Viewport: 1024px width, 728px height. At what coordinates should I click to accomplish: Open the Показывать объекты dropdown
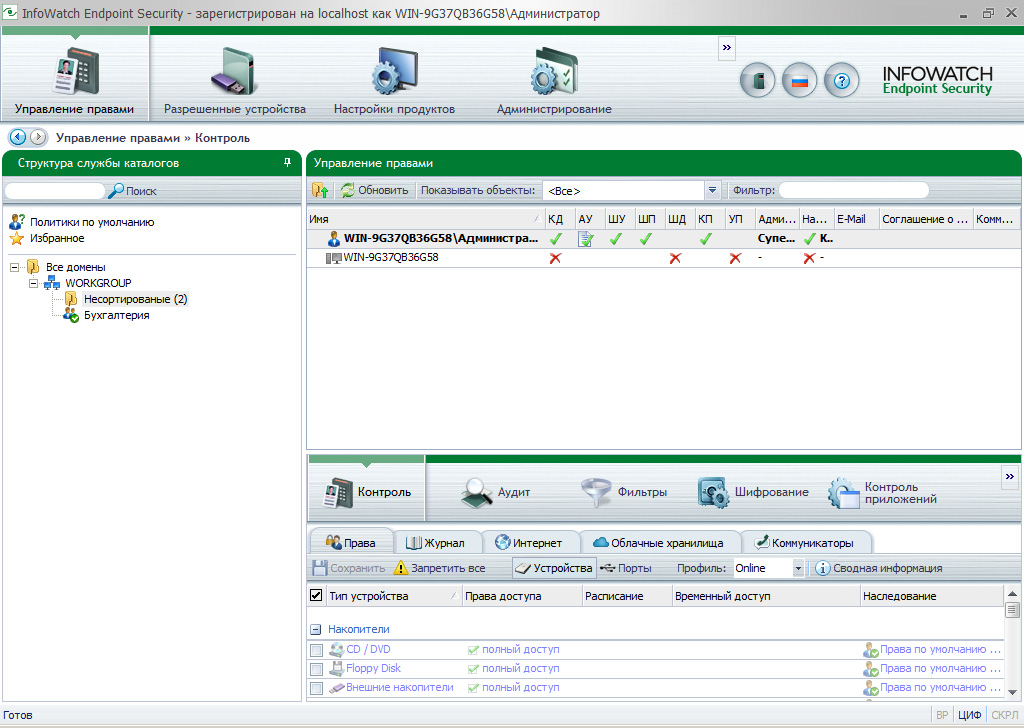tap(712, 190)
